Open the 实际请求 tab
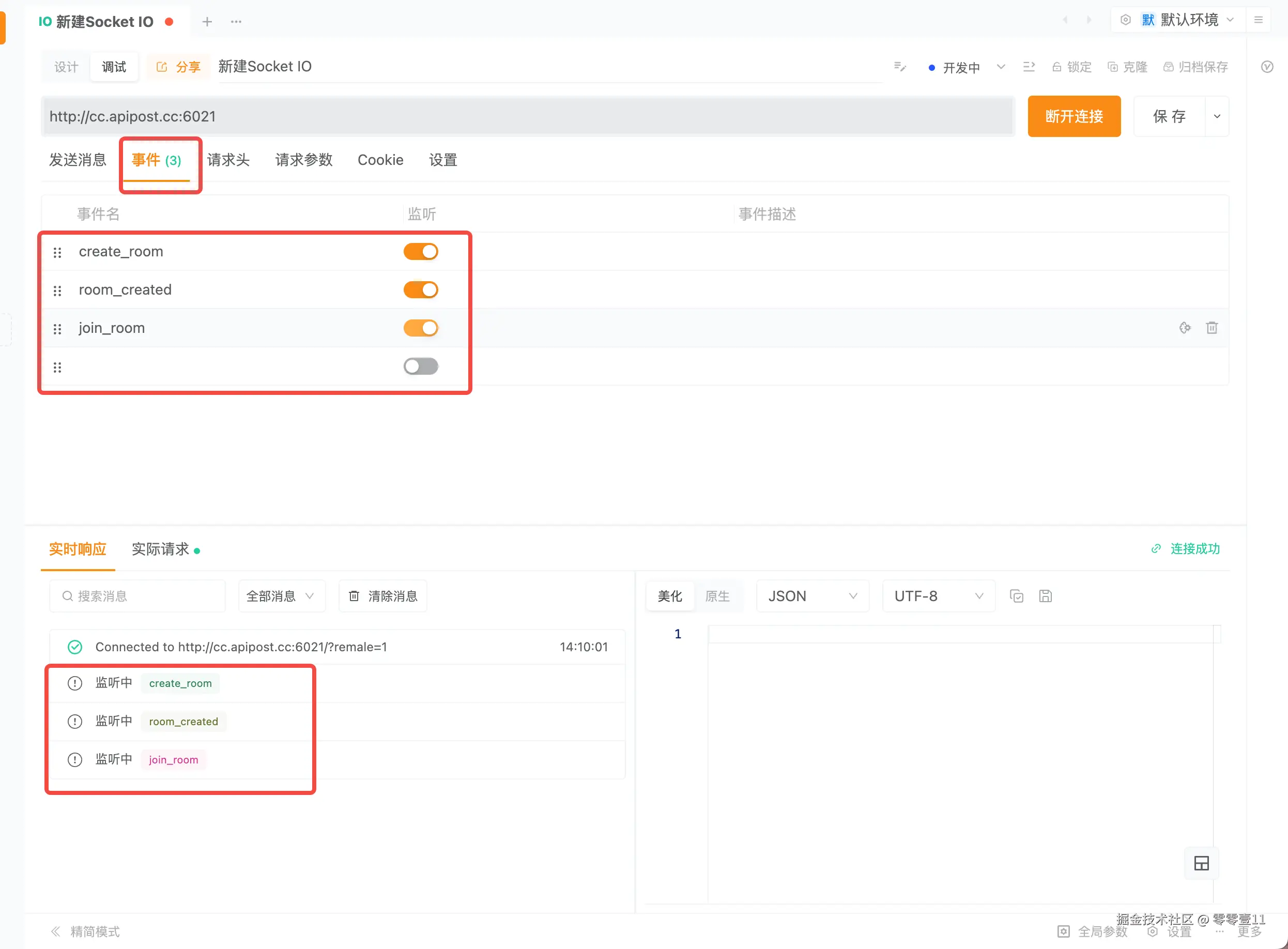 [160, 549]
